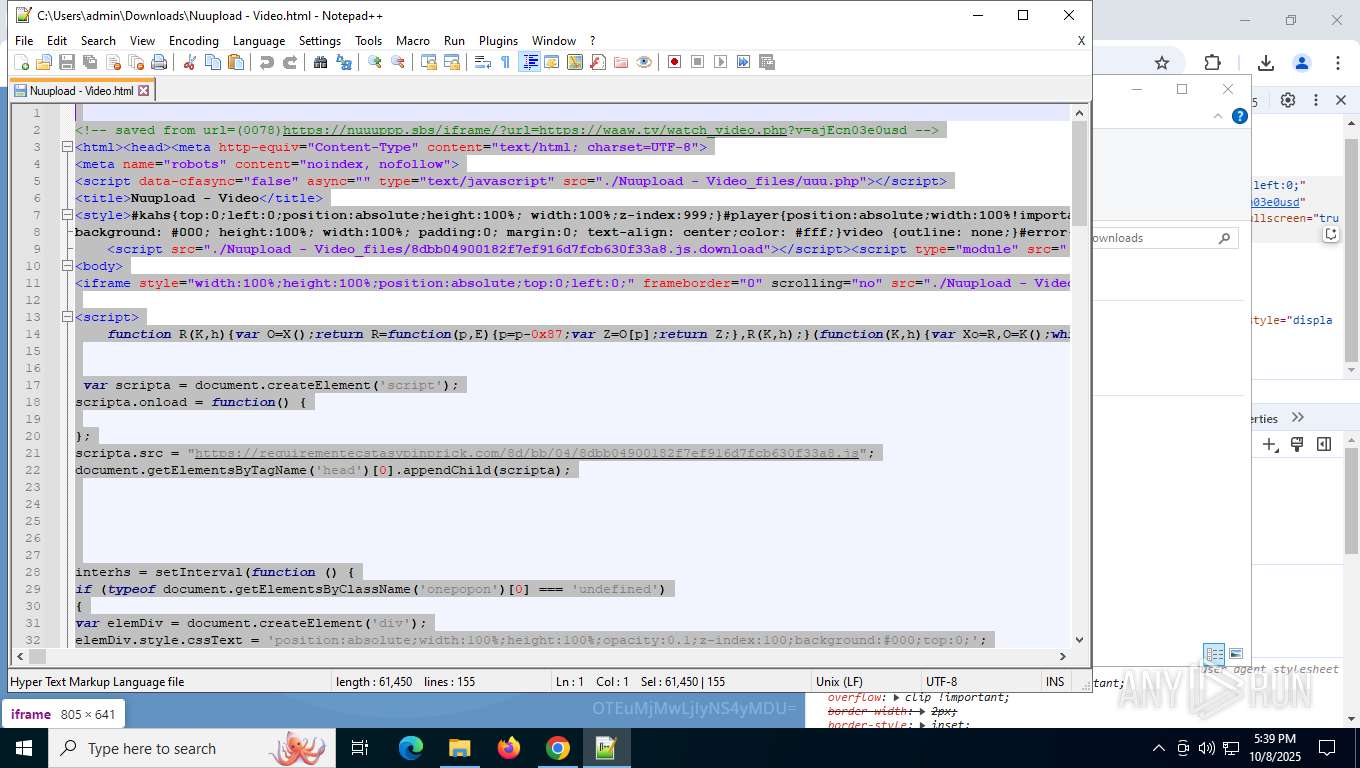Click the Paste clipboard icon

[235, 62]
